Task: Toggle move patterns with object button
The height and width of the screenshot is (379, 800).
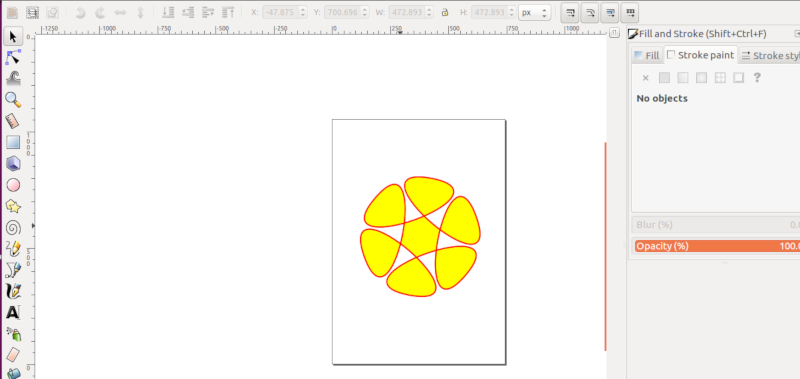Action: click(630, 13)
